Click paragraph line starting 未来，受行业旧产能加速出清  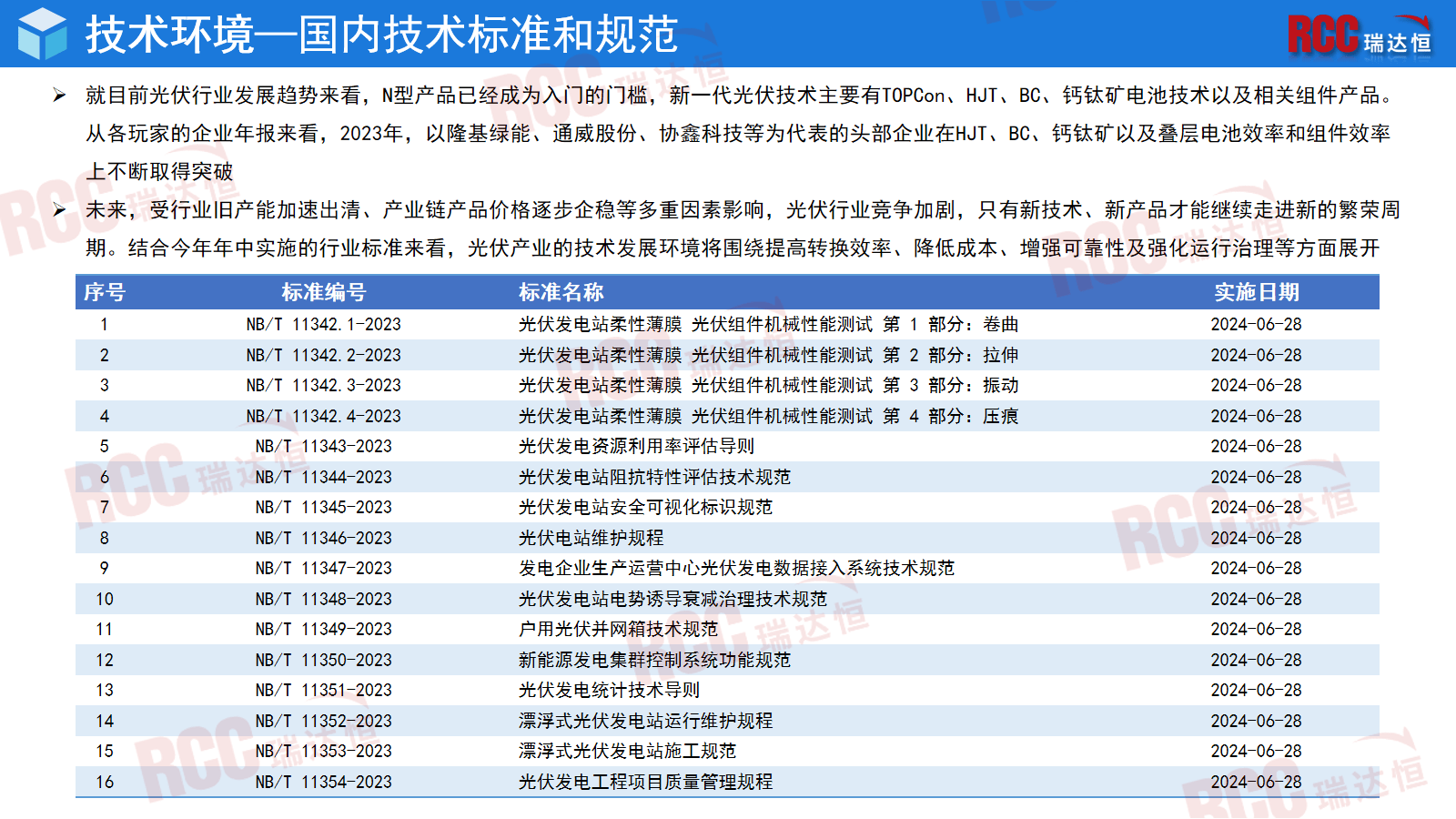pyautogui.click(x=743, y=210)
